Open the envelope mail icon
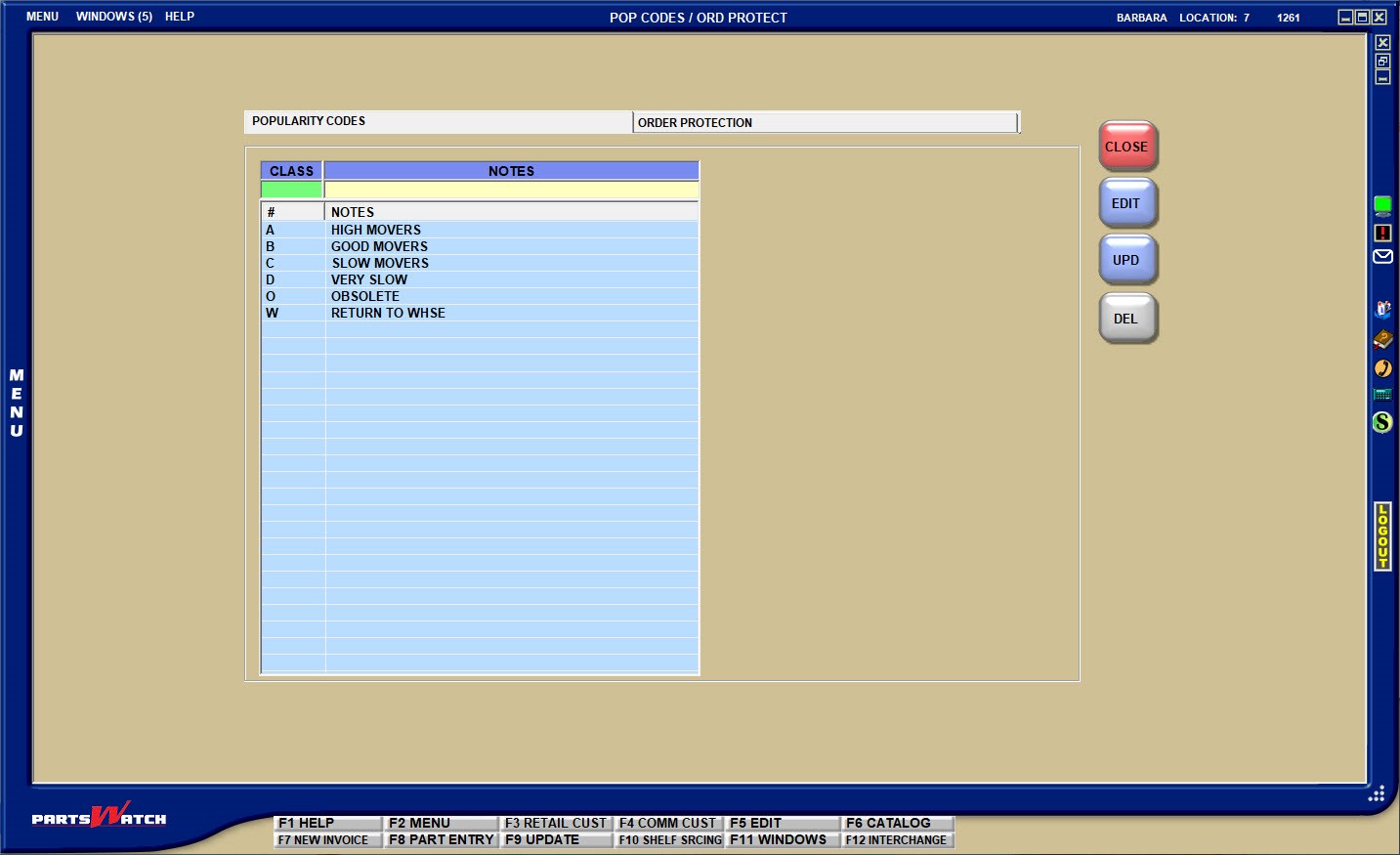The image size is (1400, 855). [x=1382, y=257]
